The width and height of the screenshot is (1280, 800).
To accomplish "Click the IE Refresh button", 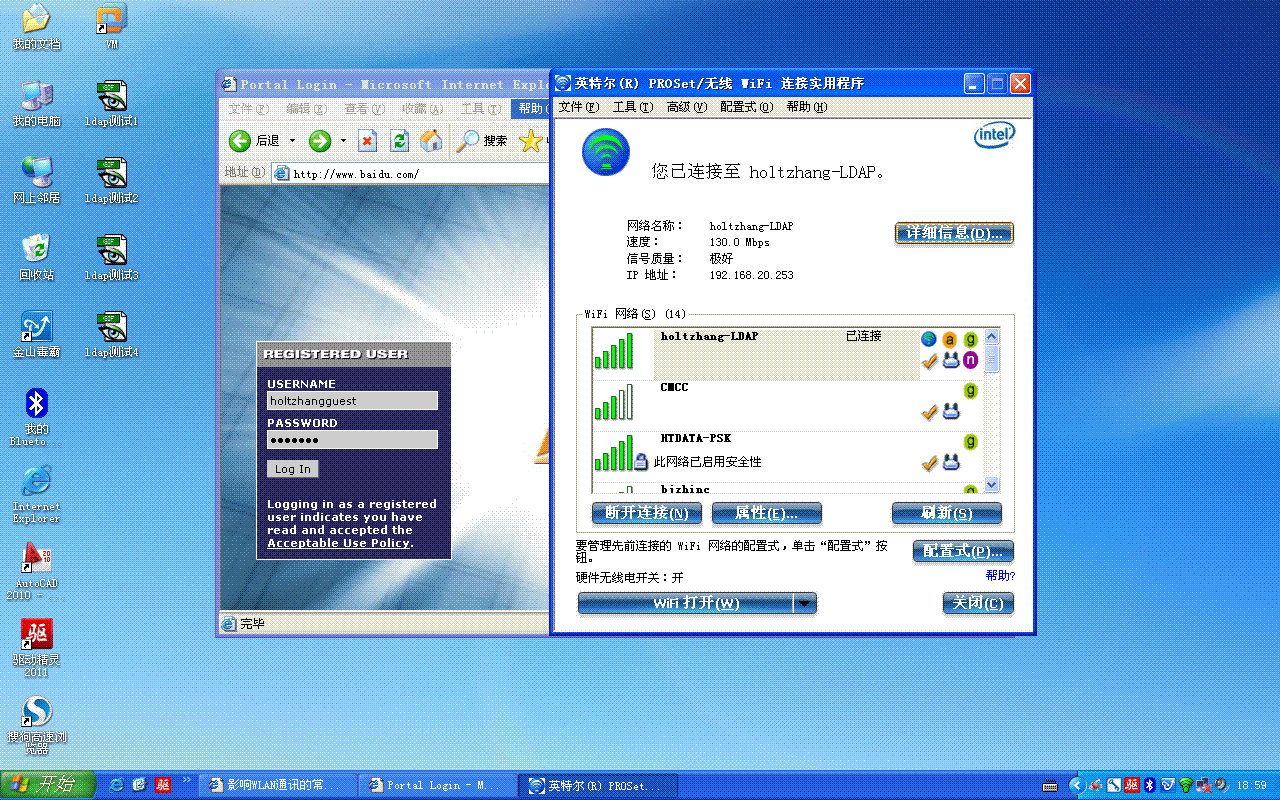I will (x=400, y=141).
